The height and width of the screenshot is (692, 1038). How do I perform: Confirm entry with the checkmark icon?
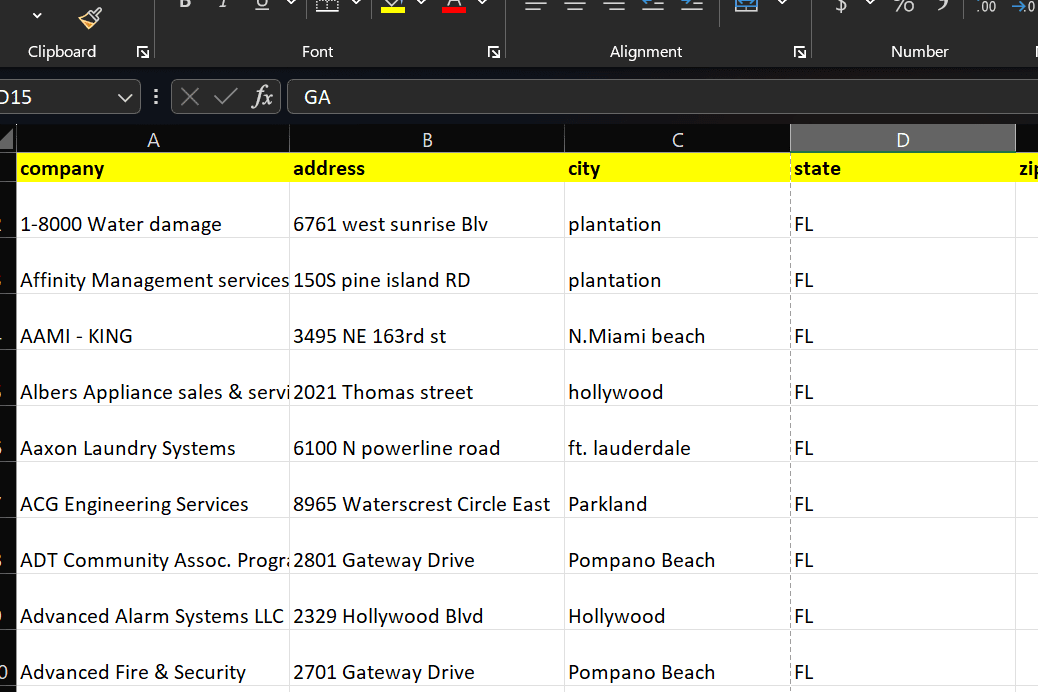(x=225, y=97)
